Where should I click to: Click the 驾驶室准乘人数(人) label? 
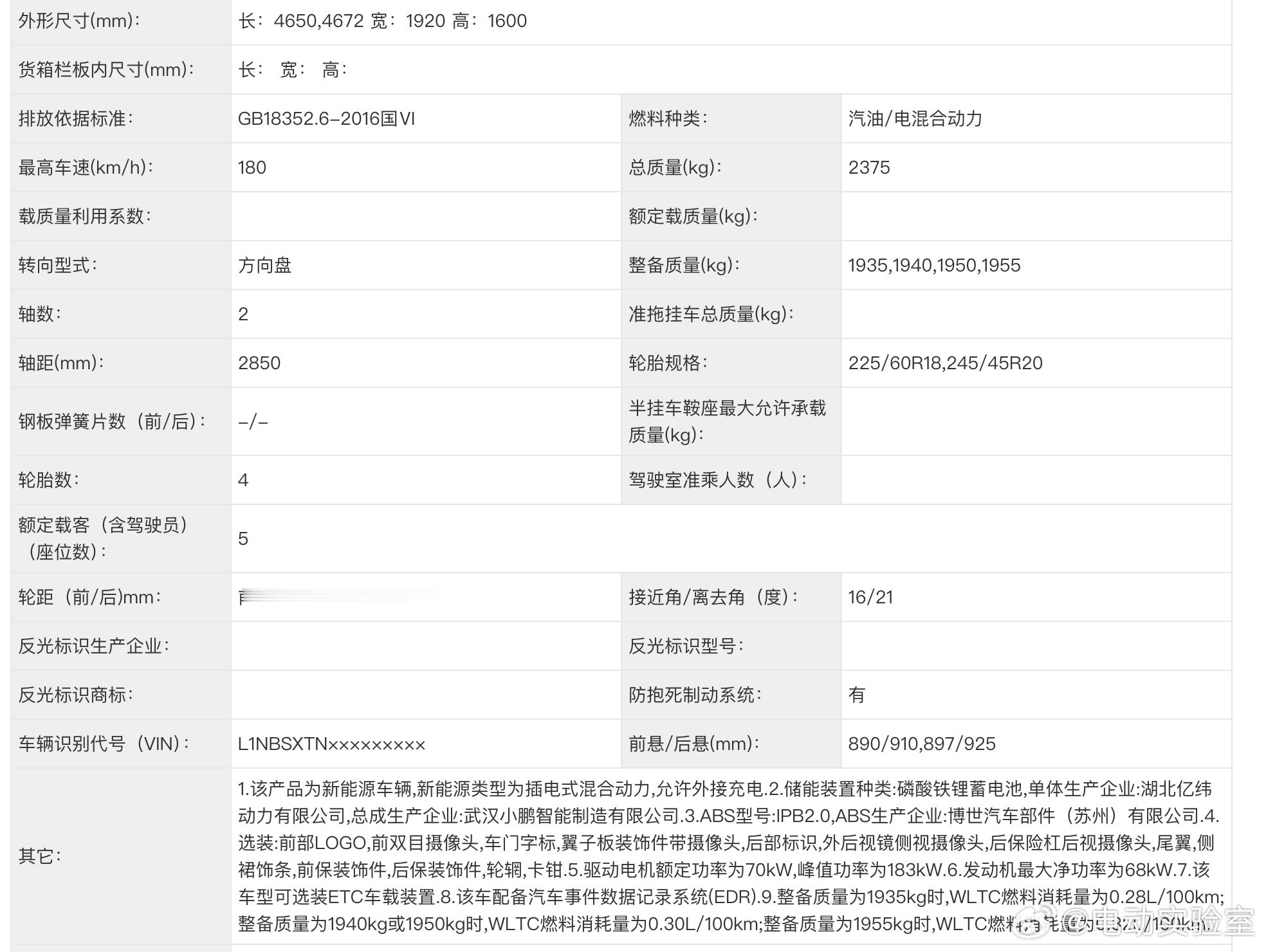pos(718,480)
